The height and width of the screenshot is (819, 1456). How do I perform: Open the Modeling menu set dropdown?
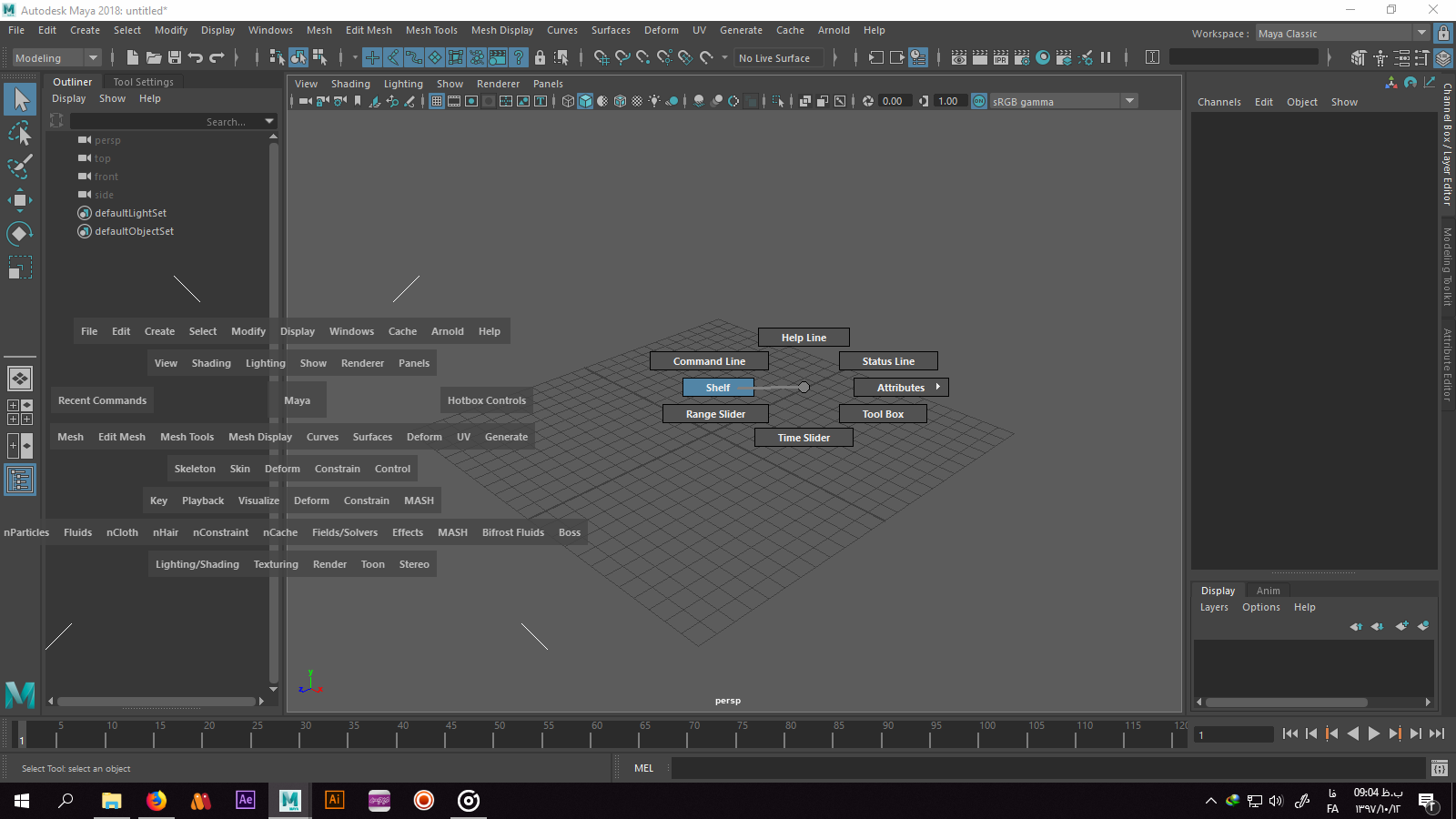tap(56, 57)
